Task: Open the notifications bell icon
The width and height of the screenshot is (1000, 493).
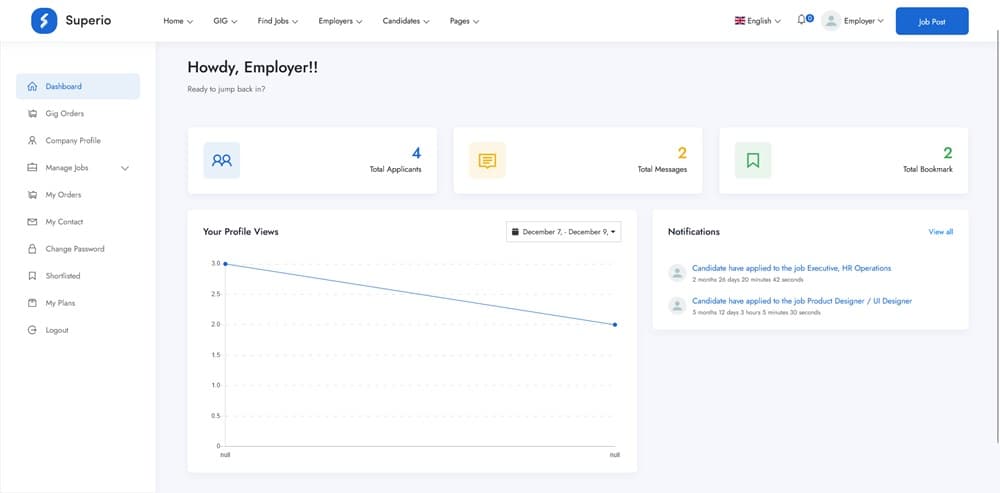Action: [x=802, y=20]
